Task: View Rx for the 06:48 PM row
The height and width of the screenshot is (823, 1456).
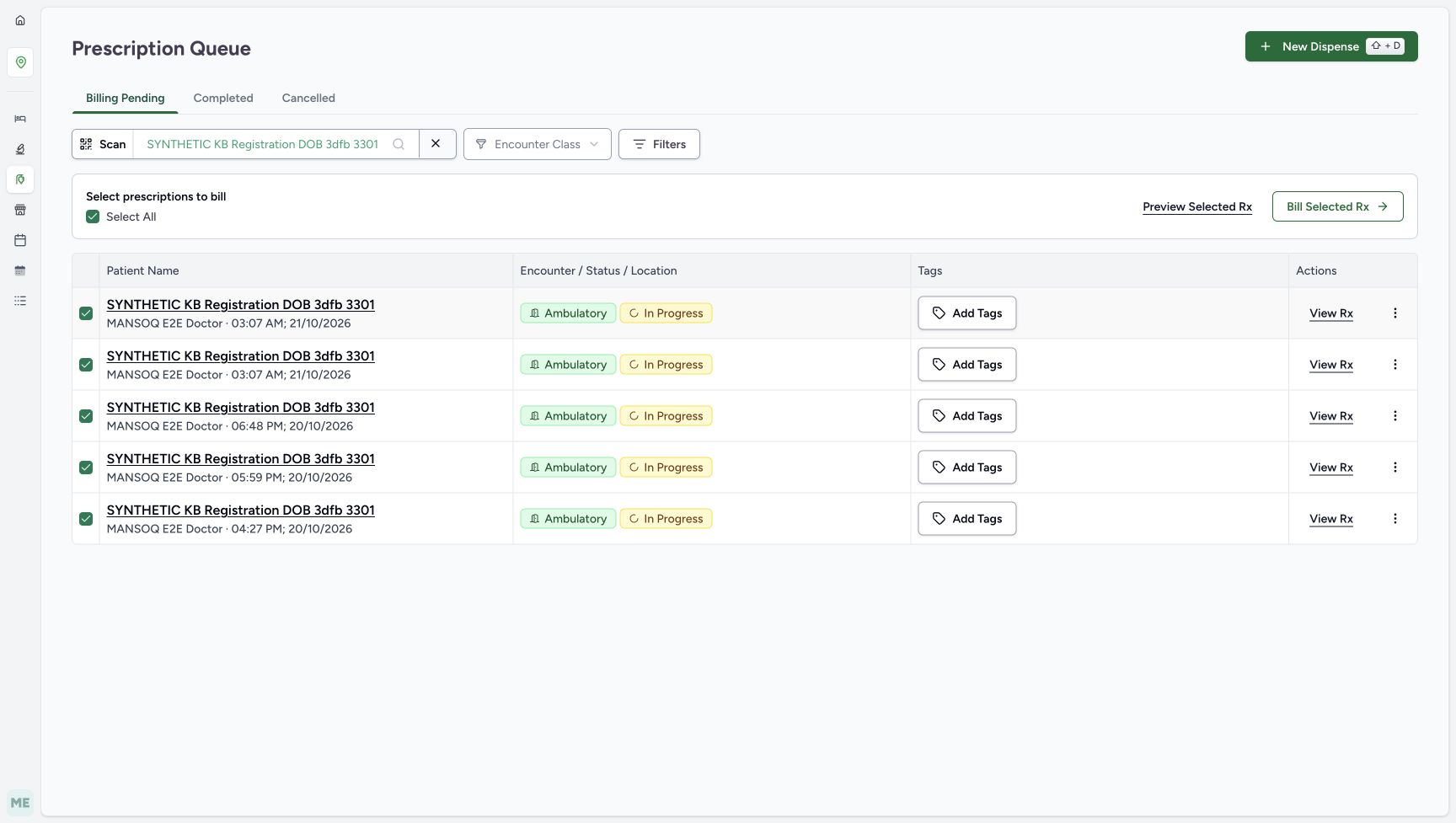Action: click(x=1331, y=416)
